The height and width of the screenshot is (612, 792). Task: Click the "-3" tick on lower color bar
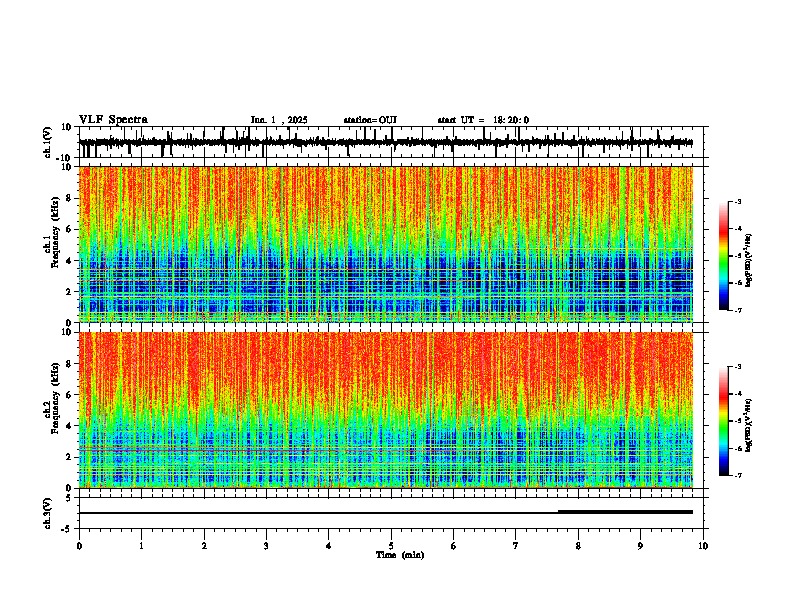coord(737,367)
